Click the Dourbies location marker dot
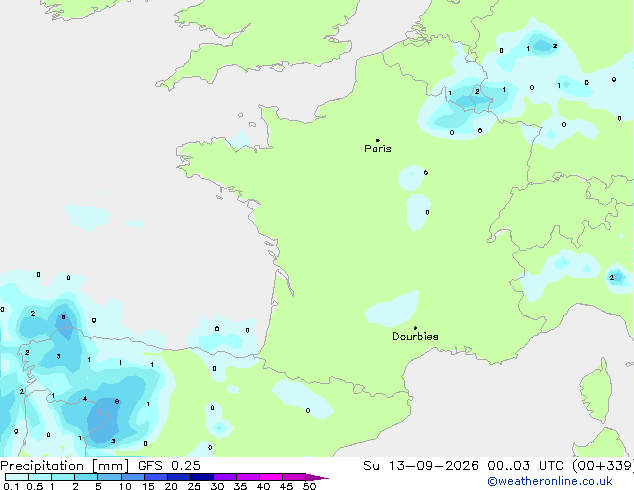This screenshot has width=634, height=490. click(415, 328)
